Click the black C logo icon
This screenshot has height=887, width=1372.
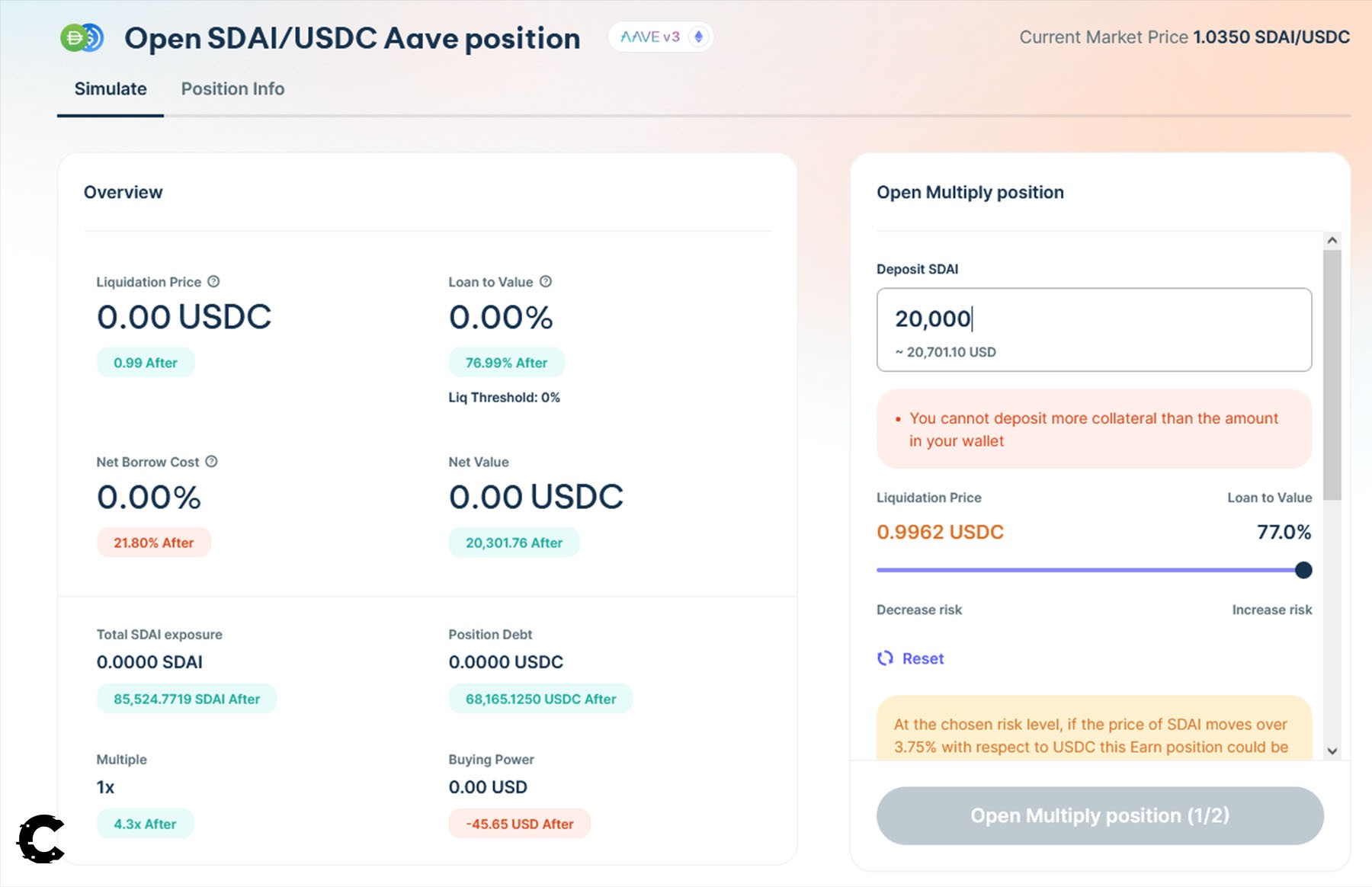pos(41,839)
